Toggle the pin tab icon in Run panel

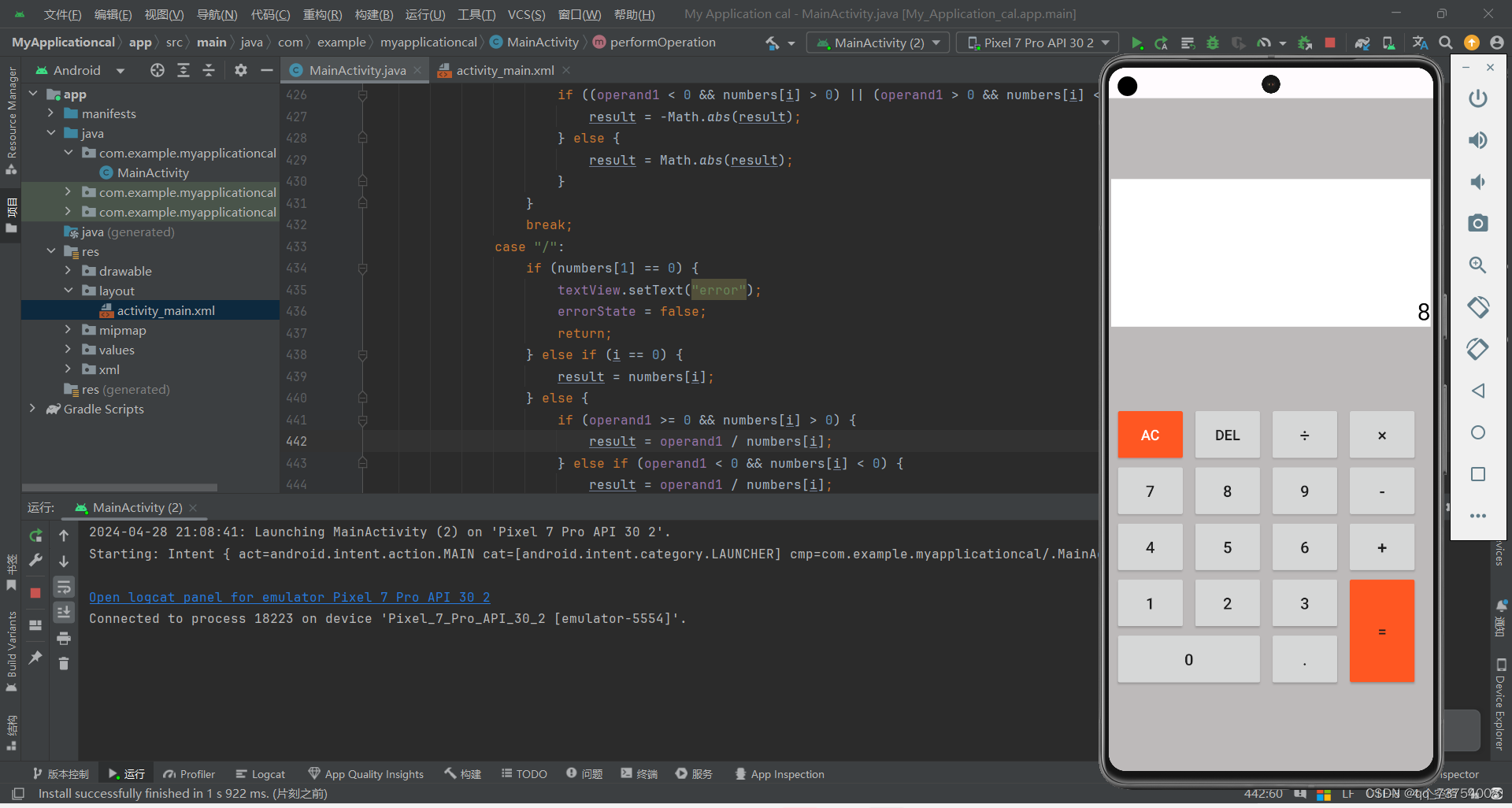tap(35, 658)
